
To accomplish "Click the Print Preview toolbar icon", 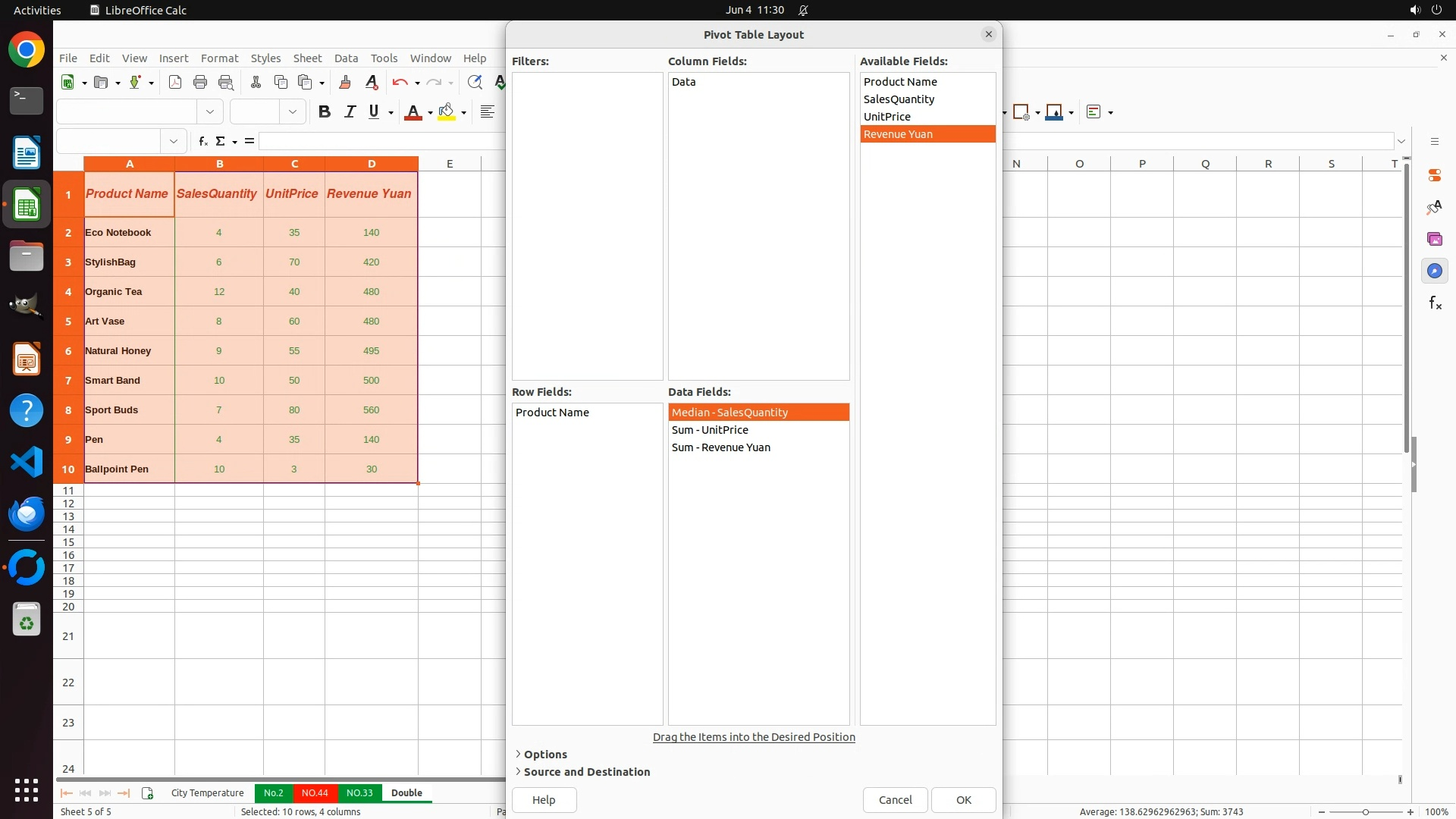I will pos(226,83).
